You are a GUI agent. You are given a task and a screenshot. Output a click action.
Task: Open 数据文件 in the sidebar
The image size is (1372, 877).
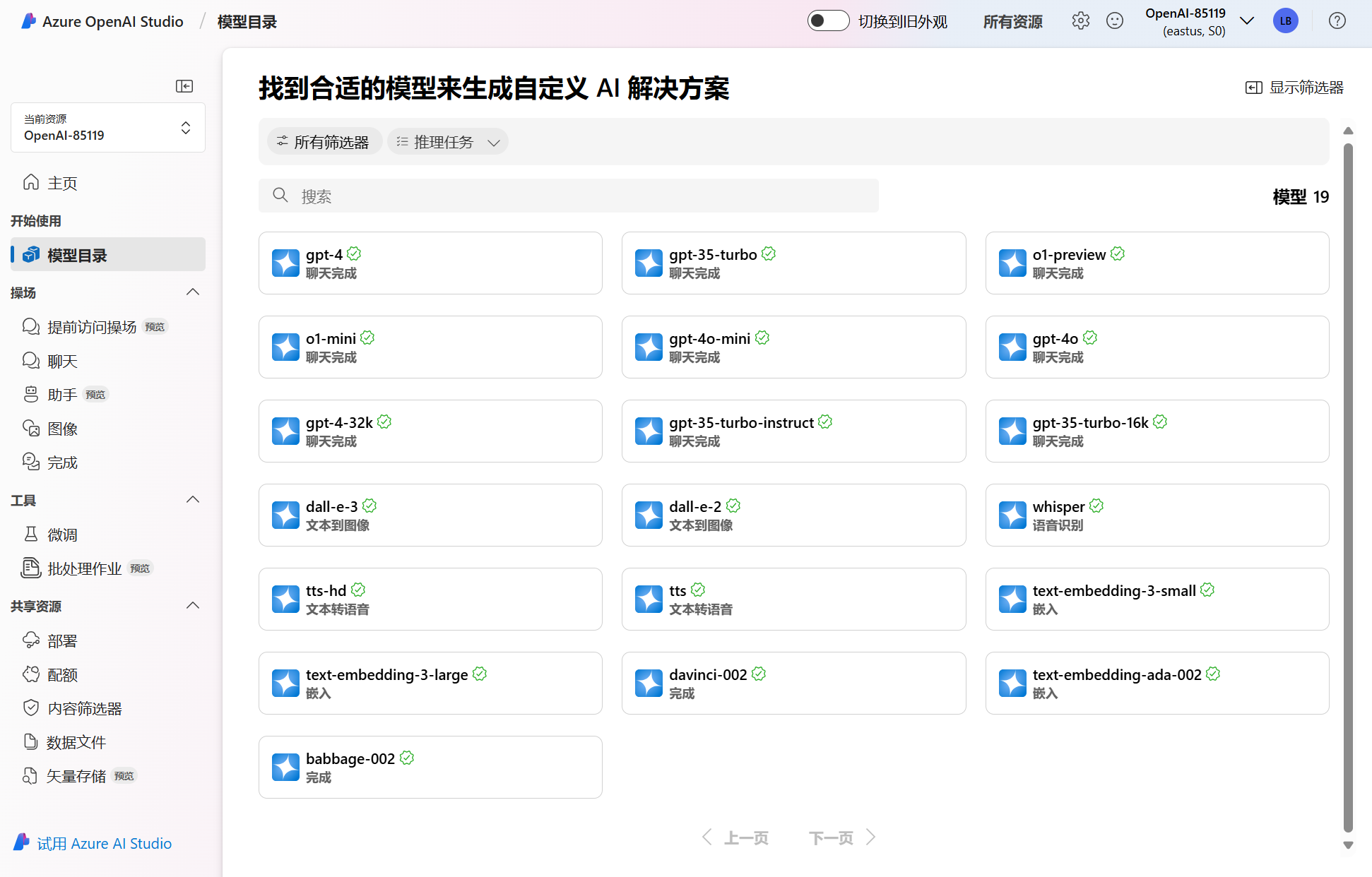point(108,742)
